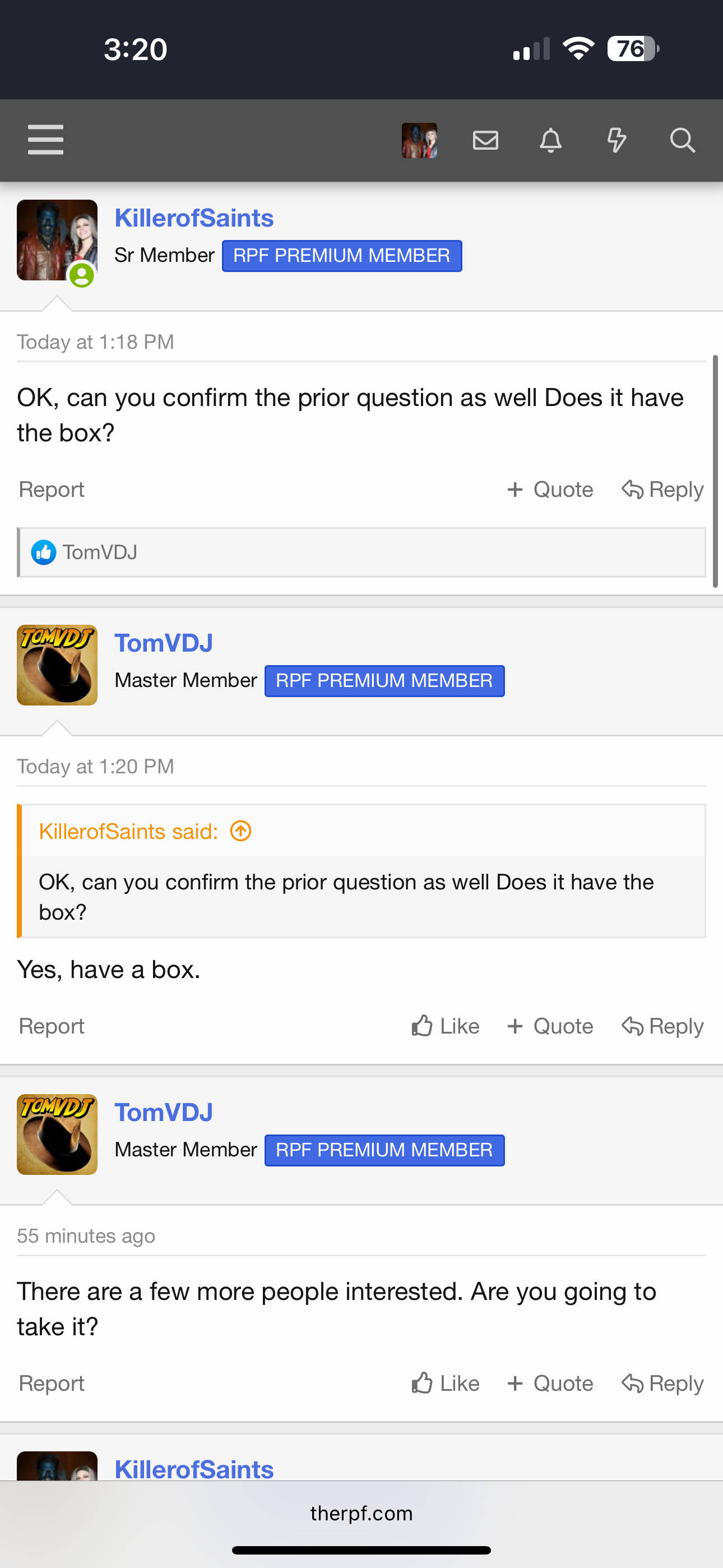Open the What's New lightning icon

click(617, 141)
